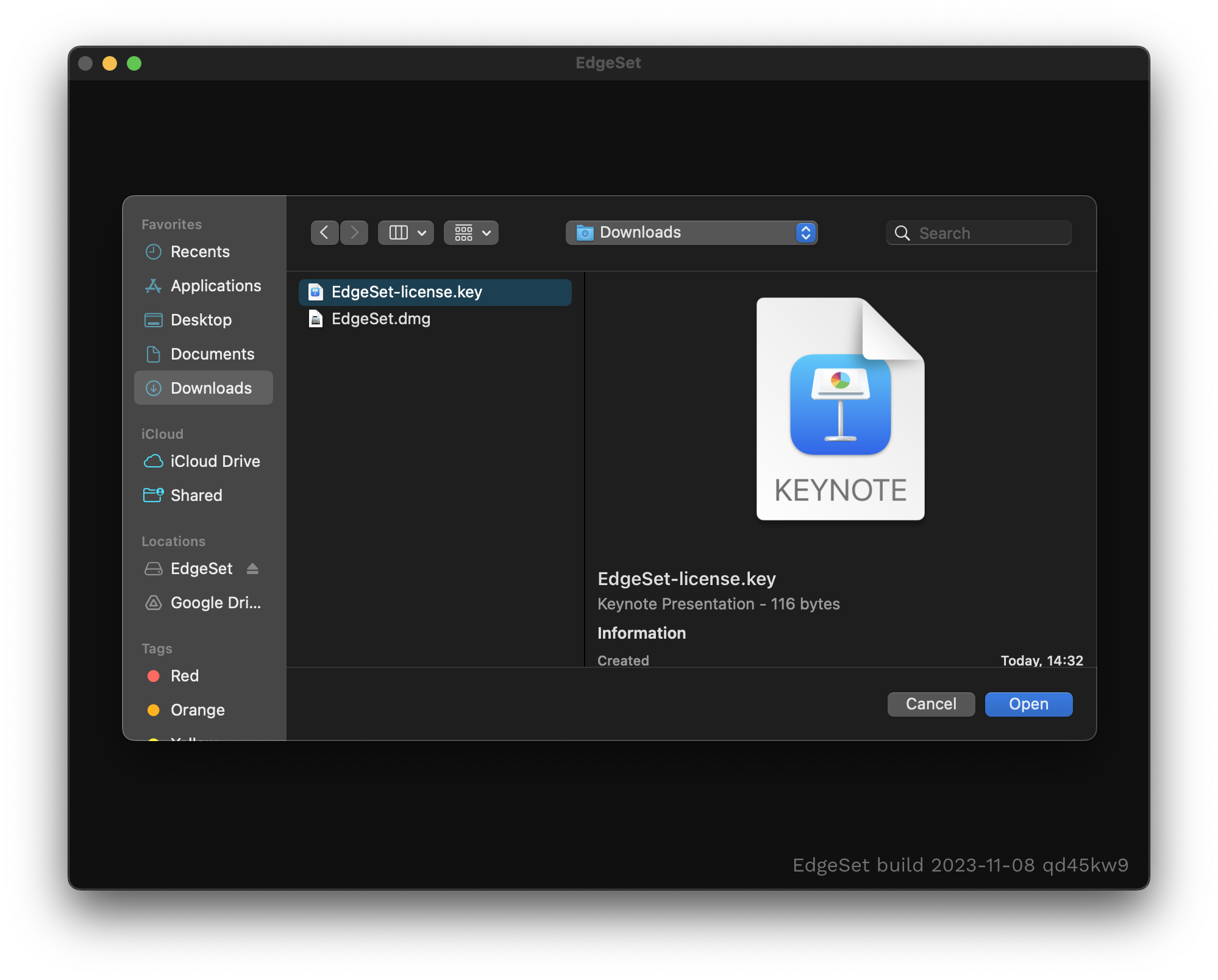Expand the column view layout dropdown
Screen dimensions: 1218x980
(x=421, y=232)
